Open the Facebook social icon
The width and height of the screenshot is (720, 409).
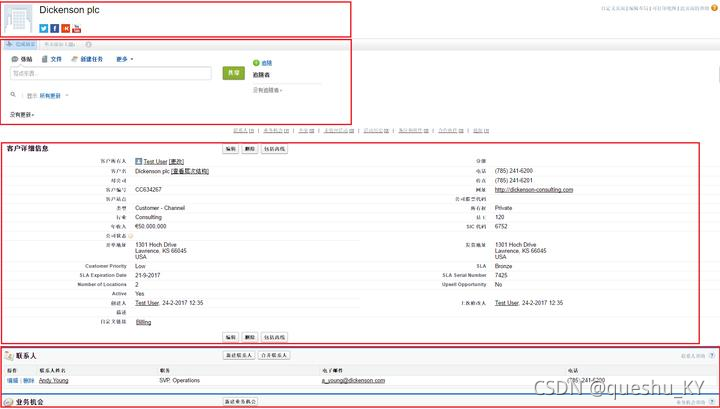55,28
